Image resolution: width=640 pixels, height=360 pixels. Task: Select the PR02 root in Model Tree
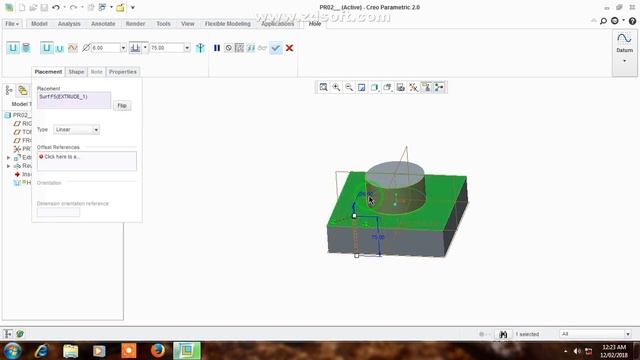18,116
